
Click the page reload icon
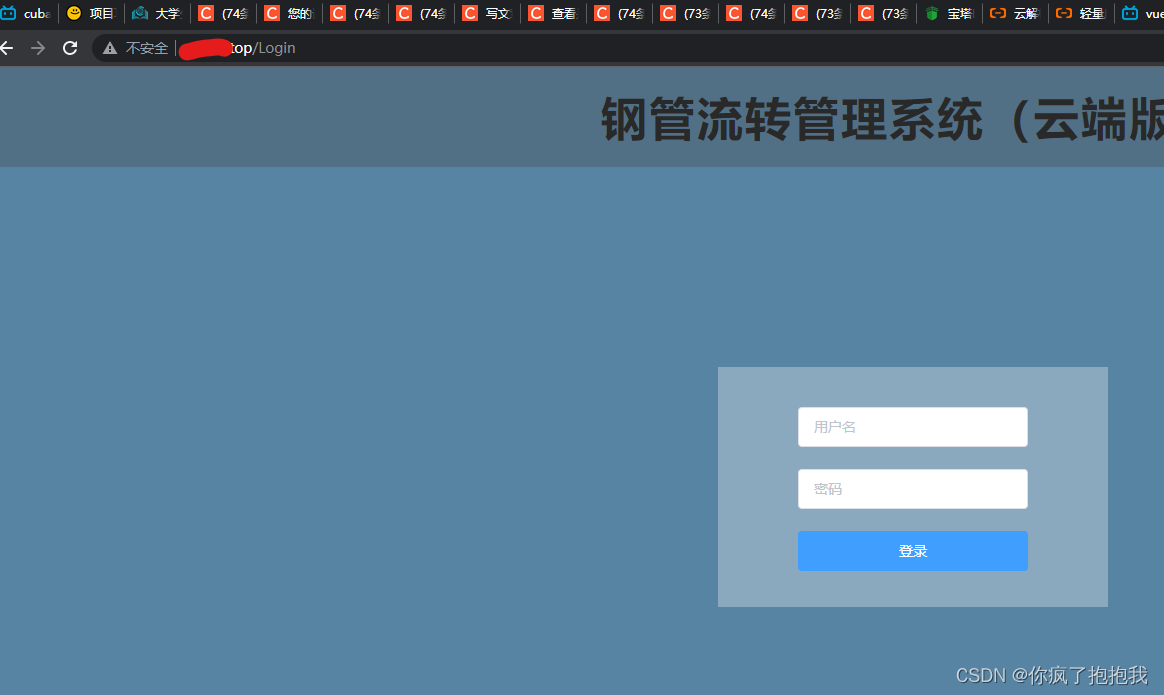pos(69,47)
